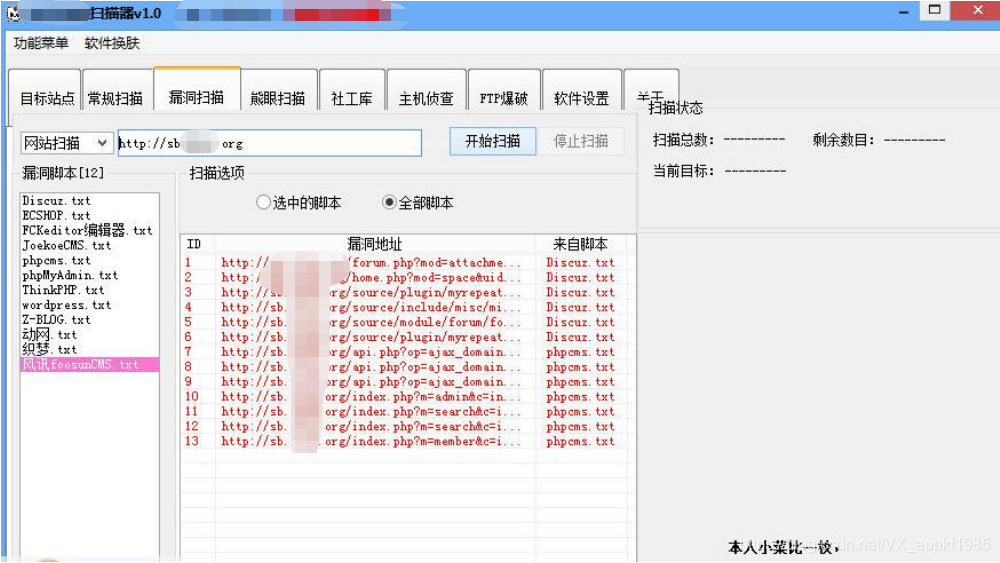Open the 网站扫描 dropdown
Screen dimensions: 1000x563
[x=67, y=143]
